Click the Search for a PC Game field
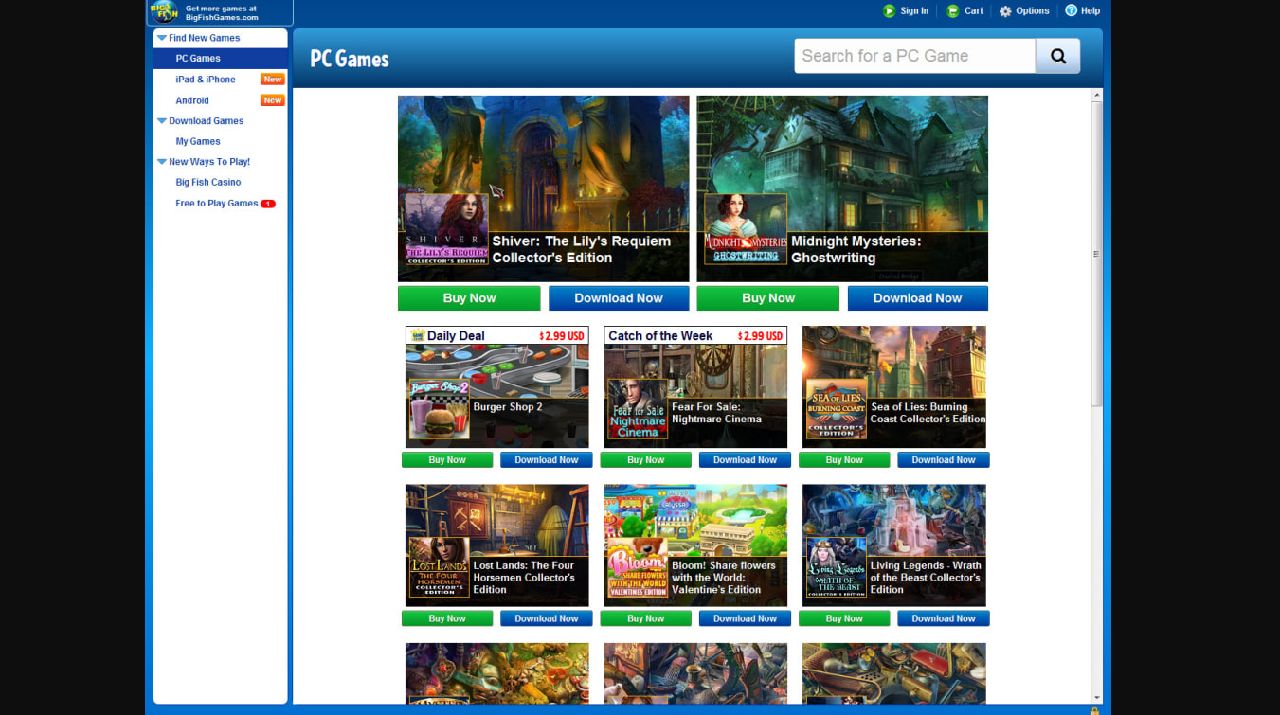1280x715 pixels. click(914, 56)
